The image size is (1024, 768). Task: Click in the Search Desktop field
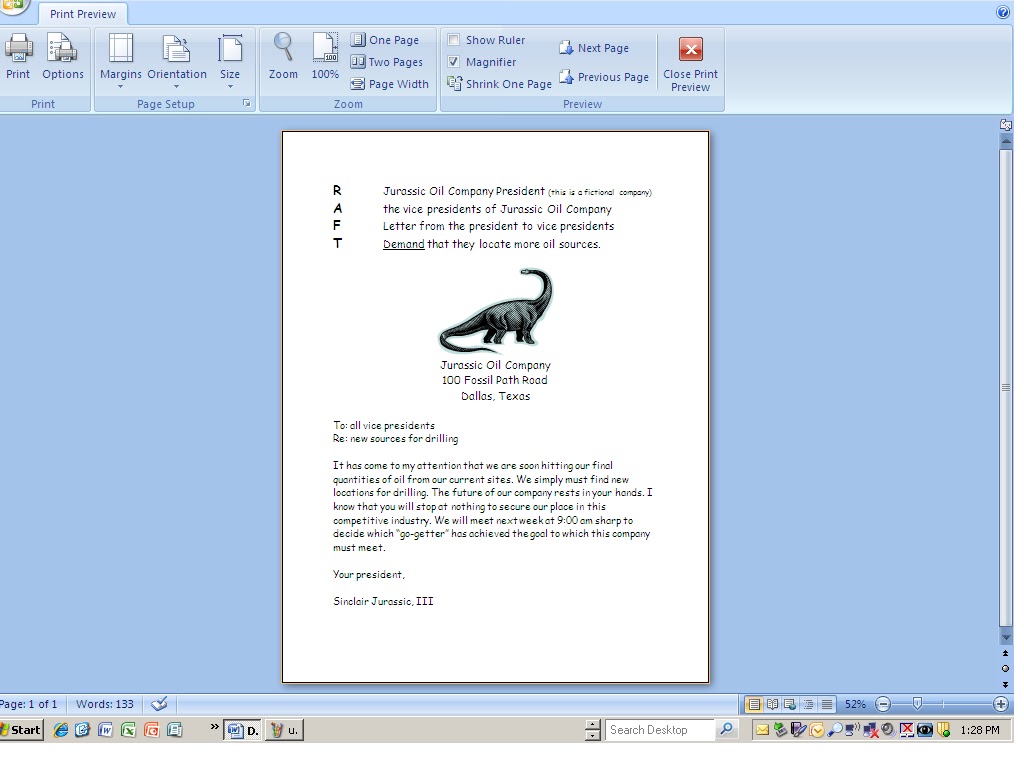(658, 730)
